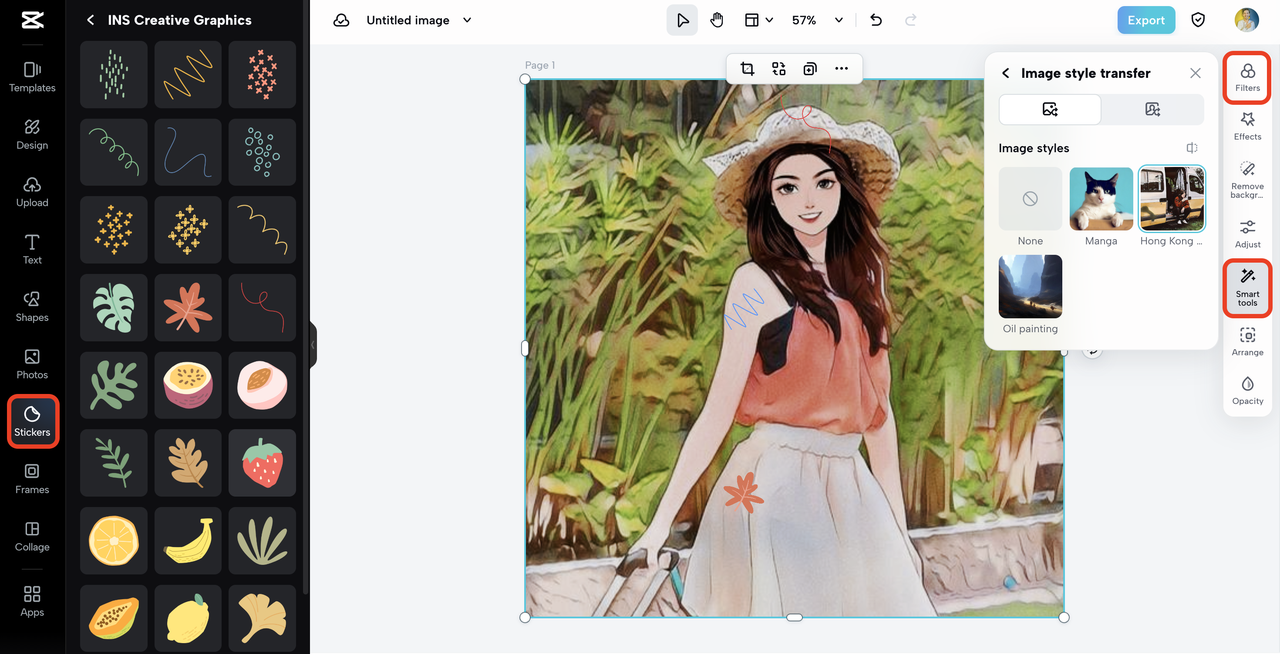Click the Untitled image title

point(408,20)
